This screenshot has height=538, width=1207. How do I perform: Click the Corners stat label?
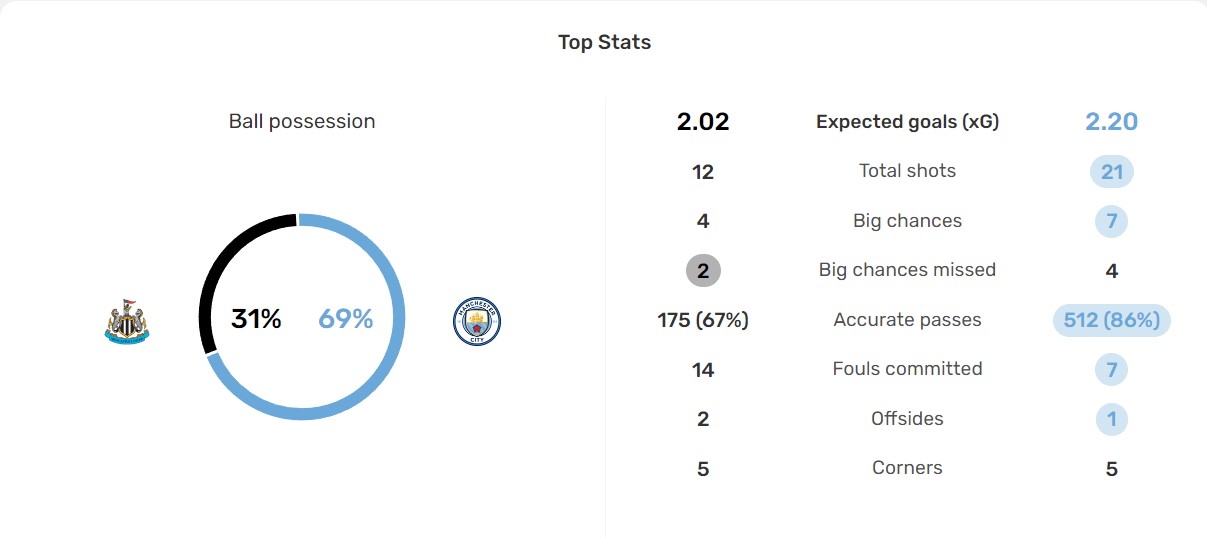click(907, 467)
